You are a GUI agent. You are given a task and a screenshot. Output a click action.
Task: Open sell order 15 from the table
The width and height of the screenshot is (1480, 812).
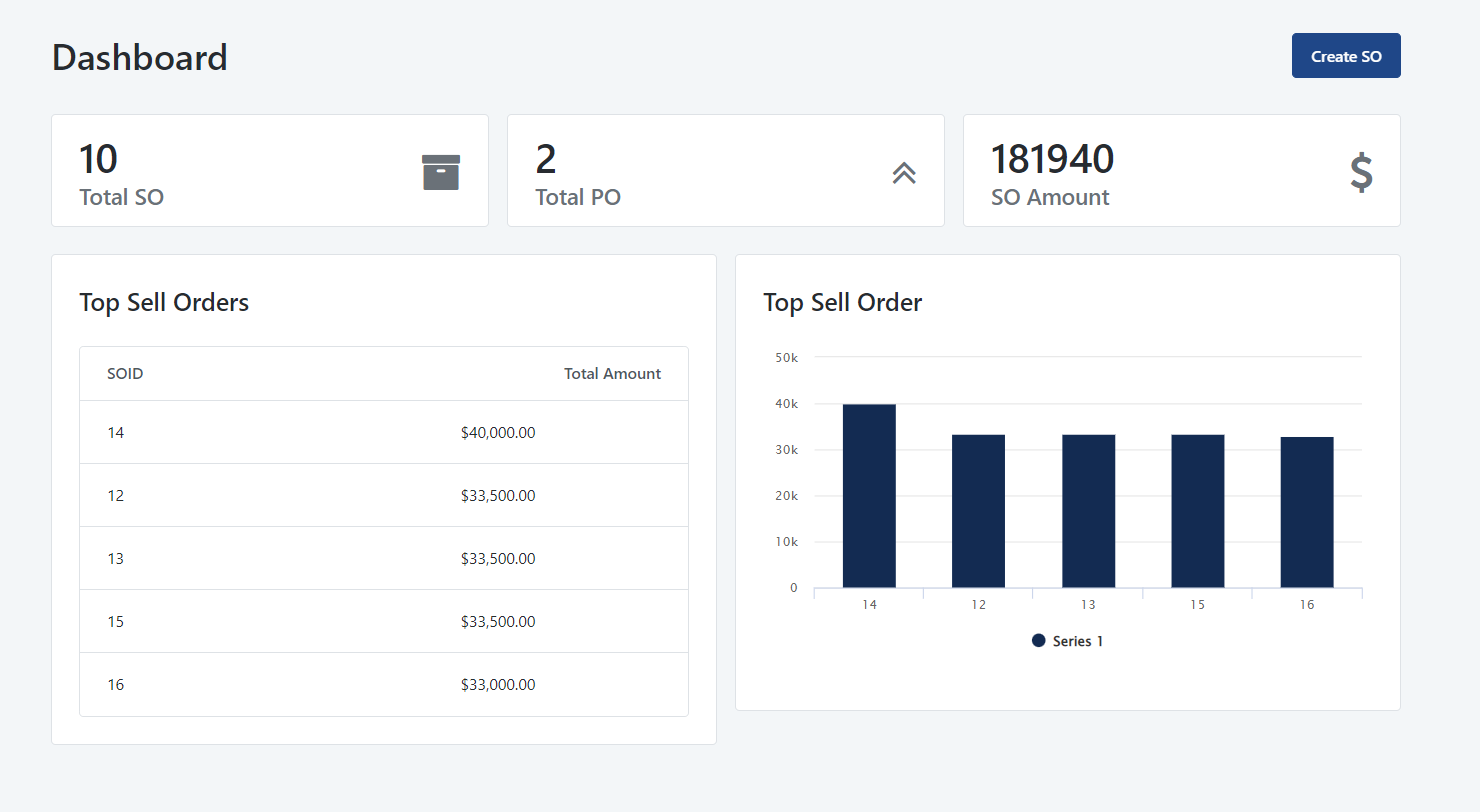coord(115,621)
